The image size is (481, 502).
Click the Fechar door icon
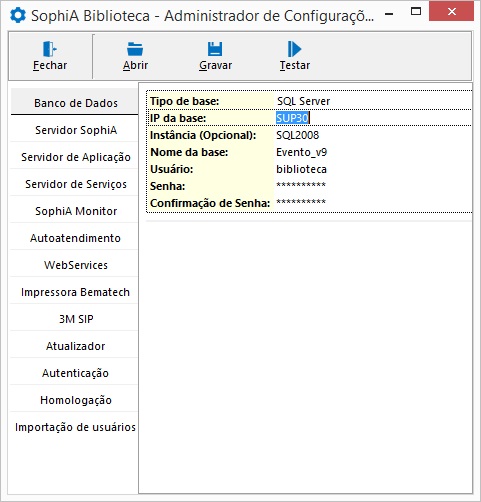click(50, 49)
